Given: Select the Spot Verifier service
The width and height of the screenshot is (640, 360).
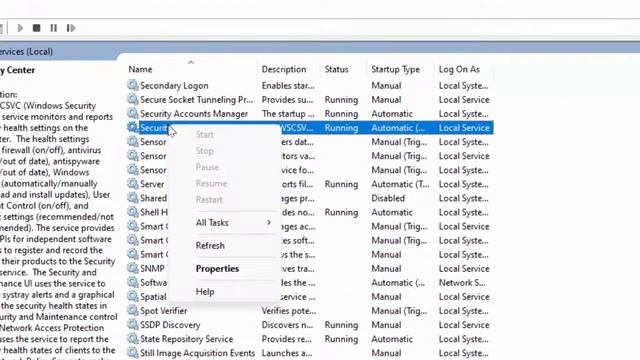Looking at the screenshot, I should point(163,311).
